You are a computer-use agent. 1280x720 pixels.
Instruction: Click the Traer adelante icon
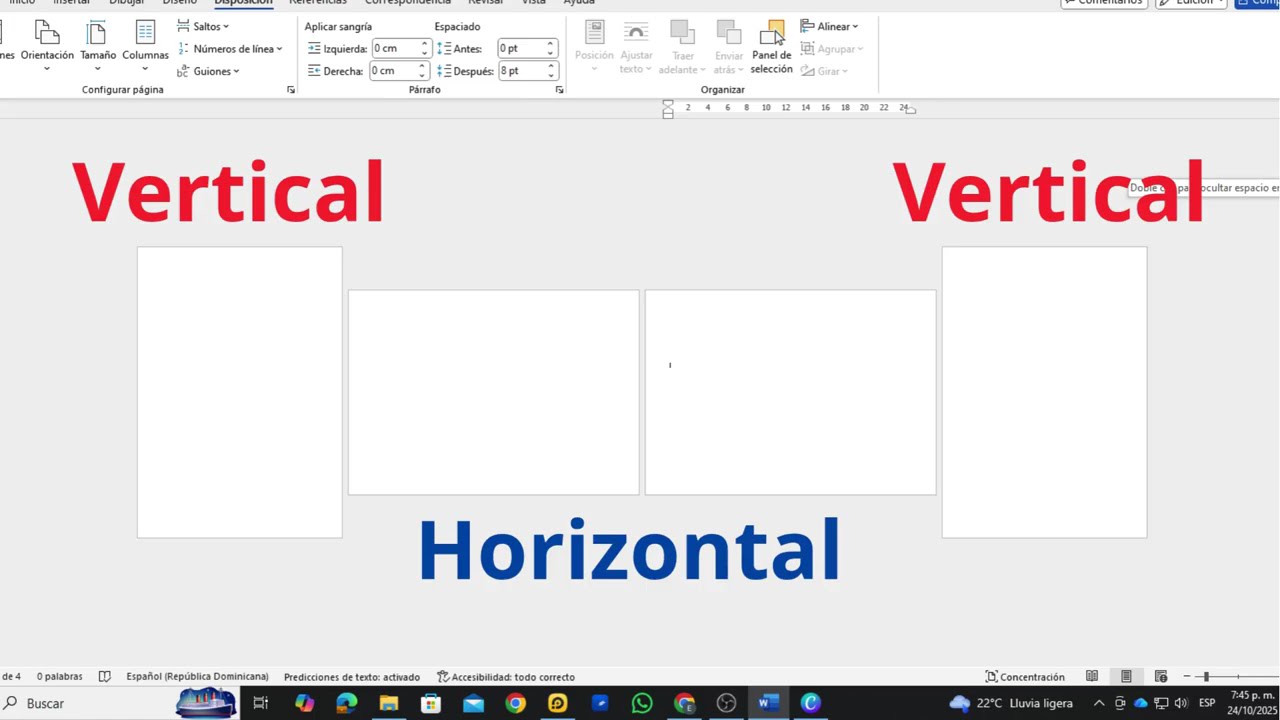click(x=682, y=33)
